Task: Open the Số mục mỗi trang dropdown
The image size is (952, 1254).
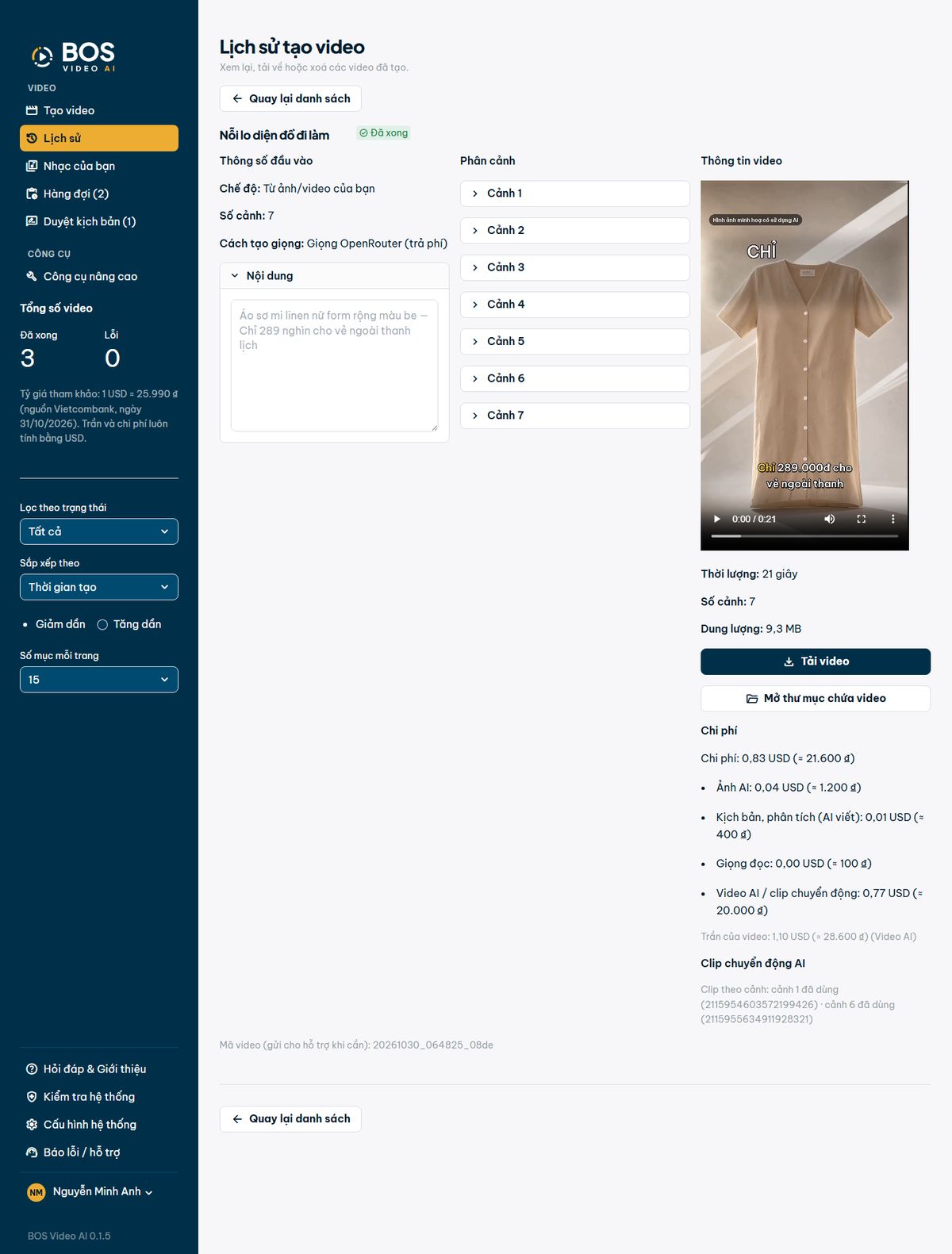Action: 99,680
